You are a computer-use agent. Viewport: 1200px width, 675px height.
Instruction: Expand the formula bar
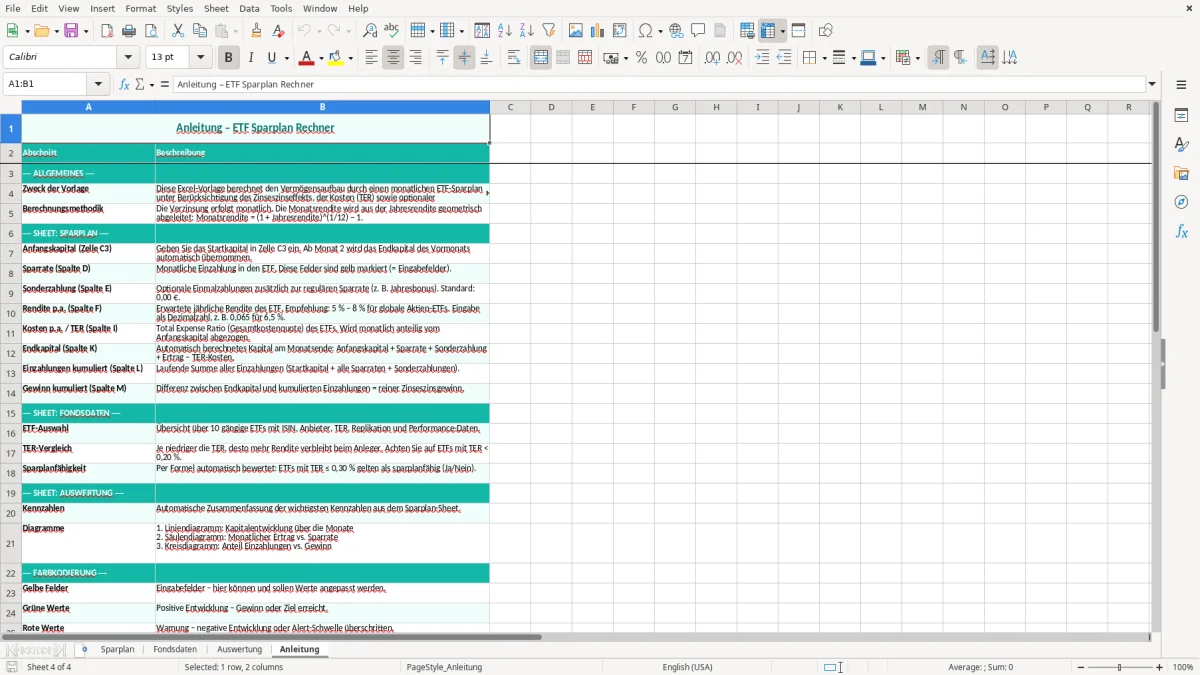point(1152,84)
